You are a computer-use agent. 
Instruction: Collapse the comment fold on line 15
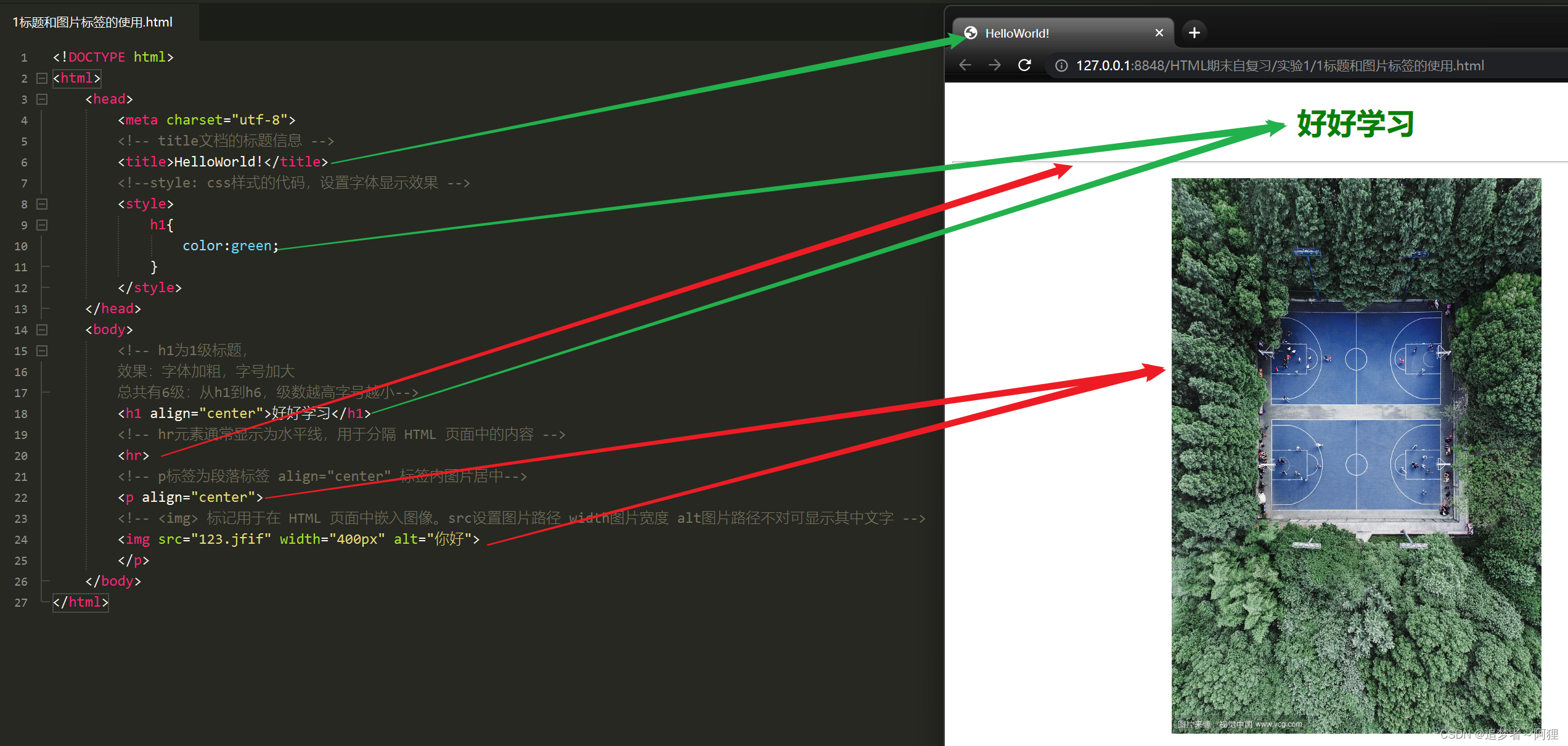coord(42,351)
